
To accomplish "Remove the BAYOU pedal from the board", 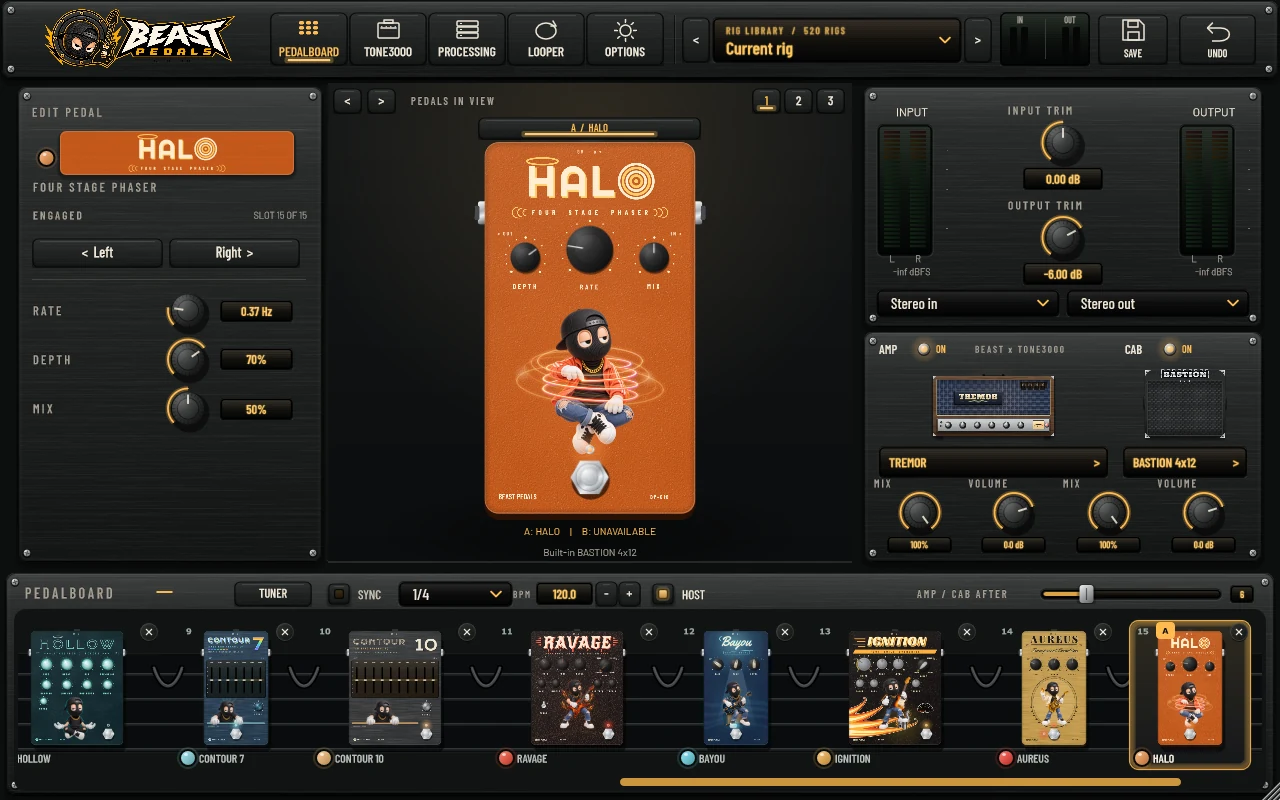I will pyautogui.click(x=785, y=632).
